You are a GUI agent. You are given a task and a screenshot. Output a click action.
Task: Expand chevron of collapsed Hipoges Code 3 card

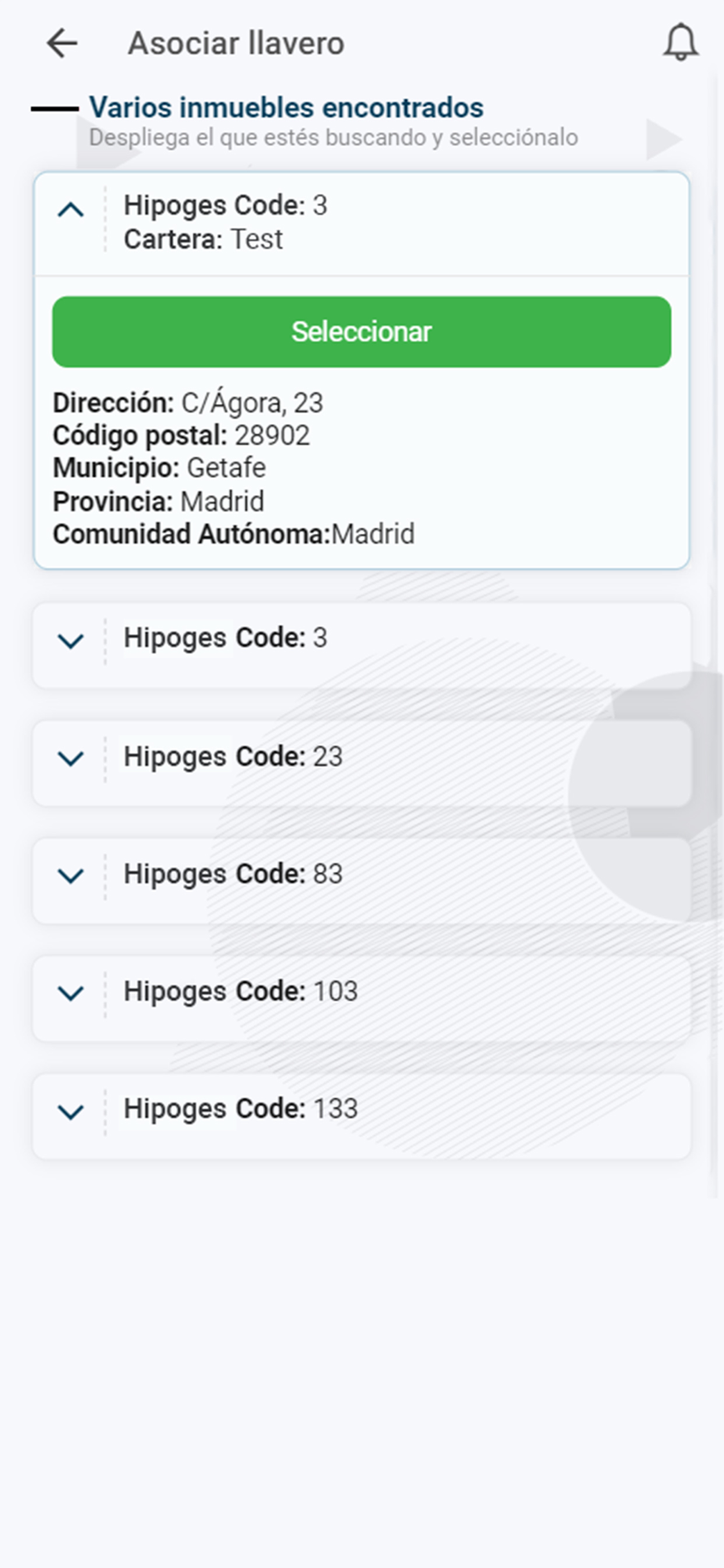click(71, 641)
